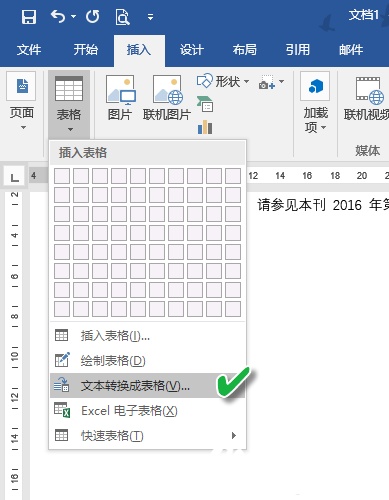Open the 加载项 add-ins menu

[x=315, y=103]
